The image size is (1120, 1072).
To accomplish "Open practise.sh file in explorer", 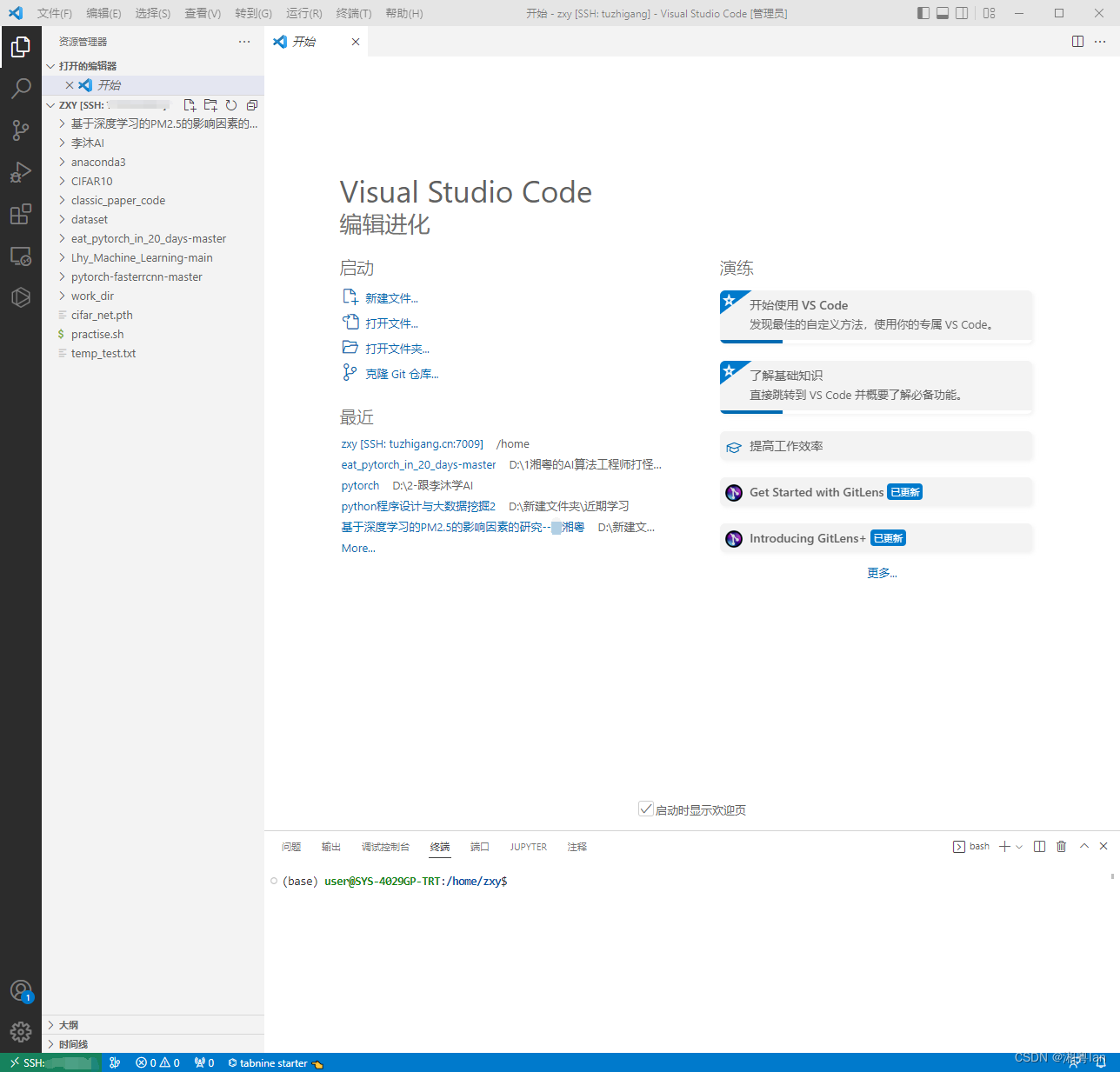I will (153, 334).
